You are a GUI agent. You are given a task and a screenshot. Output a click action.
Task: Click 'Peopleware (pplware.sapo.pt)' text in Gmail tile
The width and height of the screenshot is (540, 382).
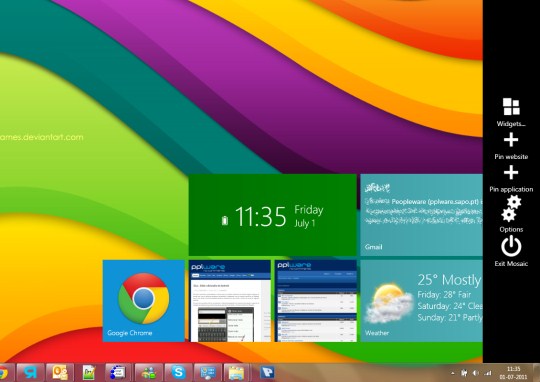[x=435, y=202]
